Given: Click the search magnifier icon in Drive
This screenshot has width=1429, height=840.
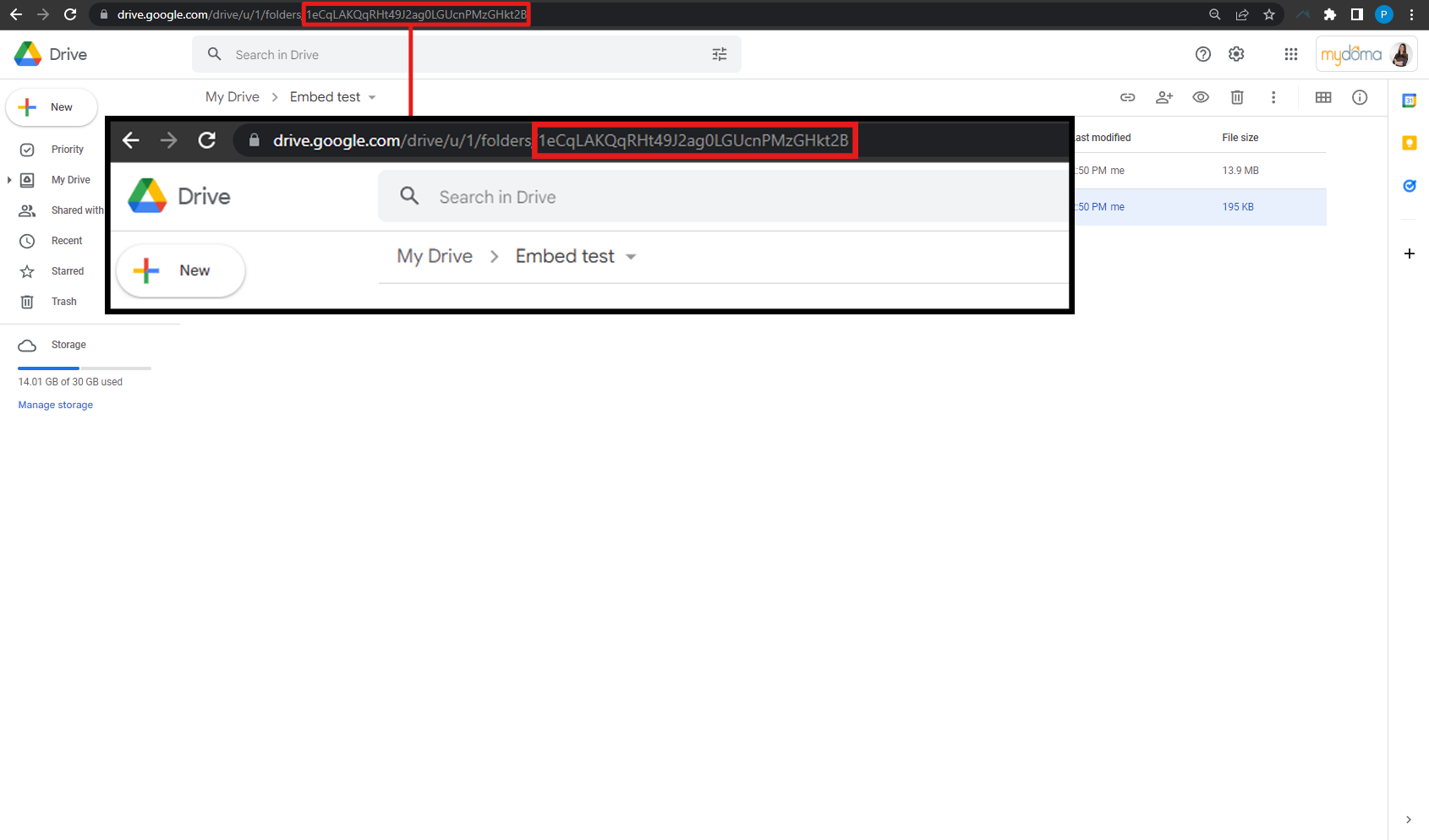Looking at the screenshot, I should pyautogui.click(x=215, y=54).
